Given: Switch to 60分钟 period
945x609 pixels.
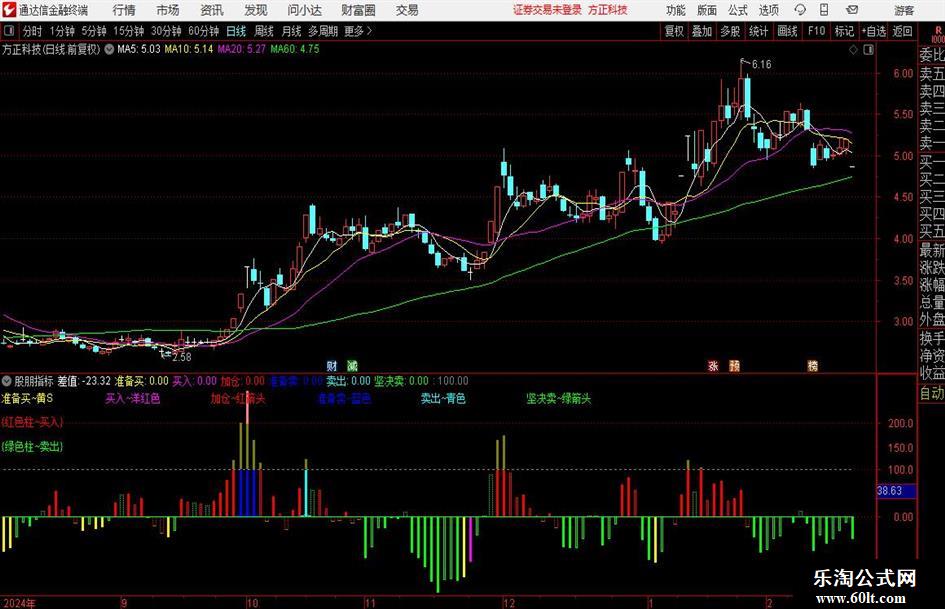Looking at the screenshot, I should click(203, 31).
